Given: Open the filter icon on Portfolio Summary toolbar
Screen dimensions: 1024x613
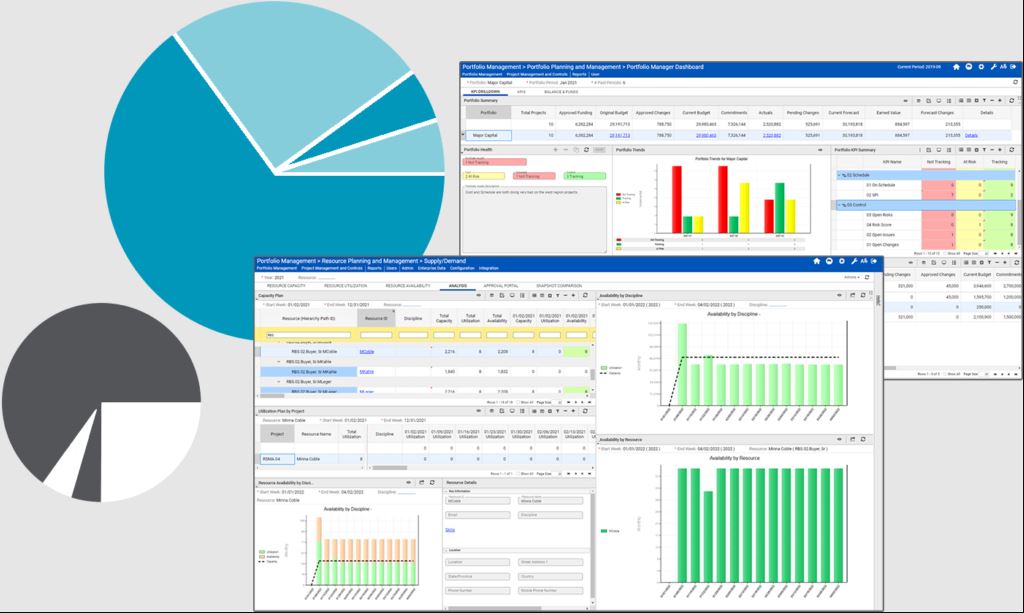Looking at the screenshot, I should tap(983, 99).
